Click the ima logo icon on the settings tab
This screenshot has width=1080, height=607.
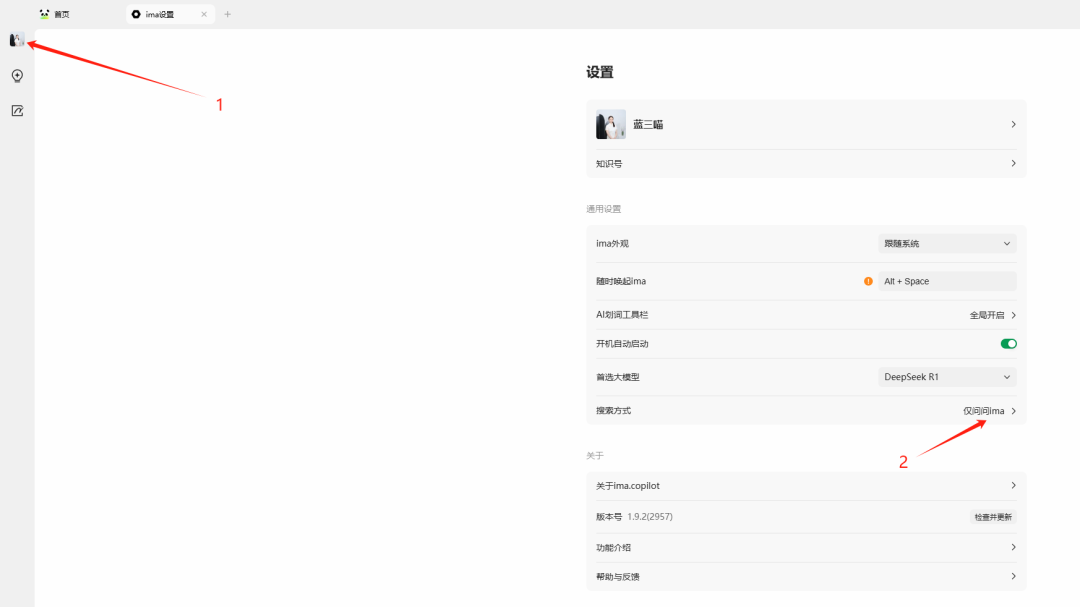pos(136,14)
